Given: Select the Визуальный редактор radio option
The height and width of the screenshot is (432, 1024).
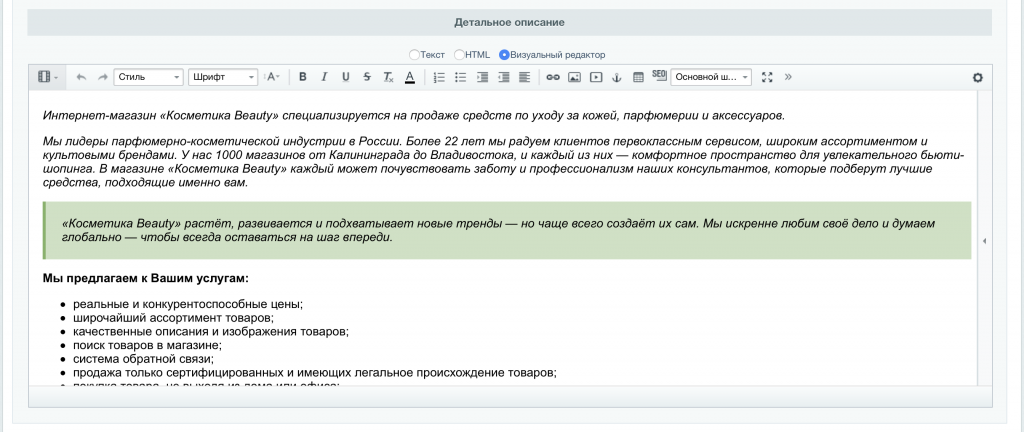Looking at the screenshot, I should coord(504,55).
